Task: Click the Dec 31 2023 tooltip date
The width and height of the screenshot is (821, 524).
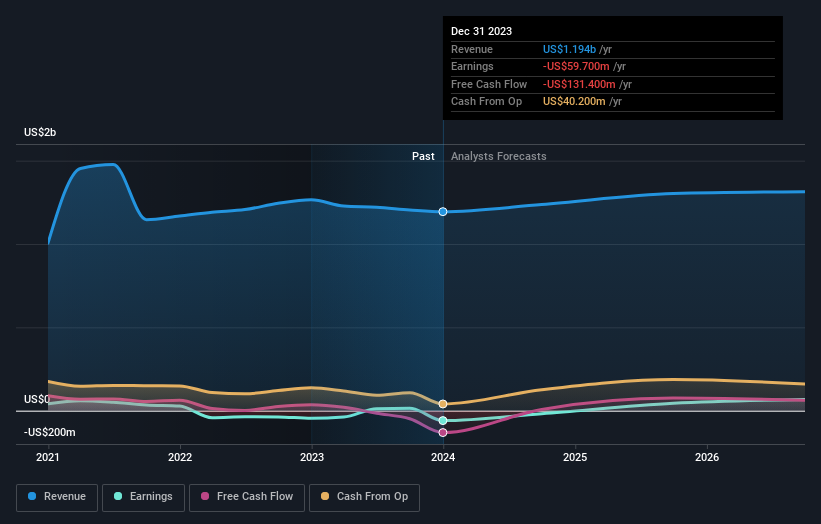Action: 481,31
